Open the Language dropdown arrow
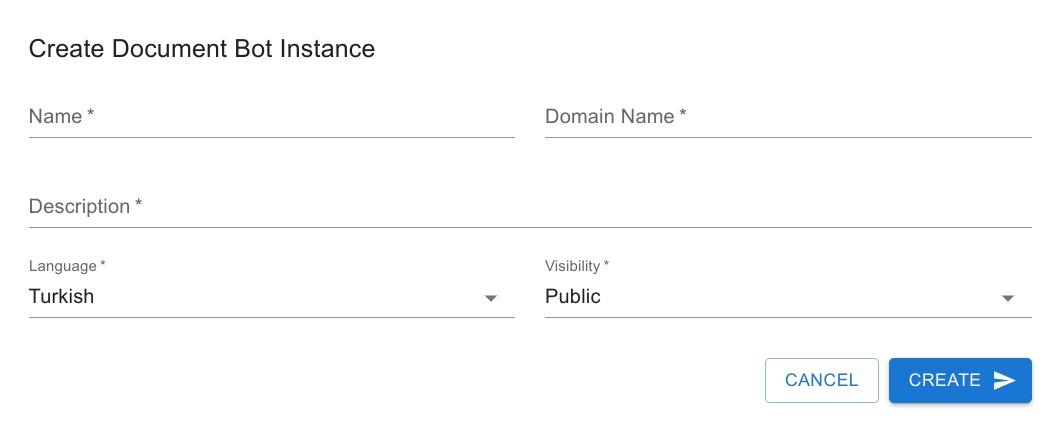1059x431 pixels. pyautogui.click(x=491, y=298)
